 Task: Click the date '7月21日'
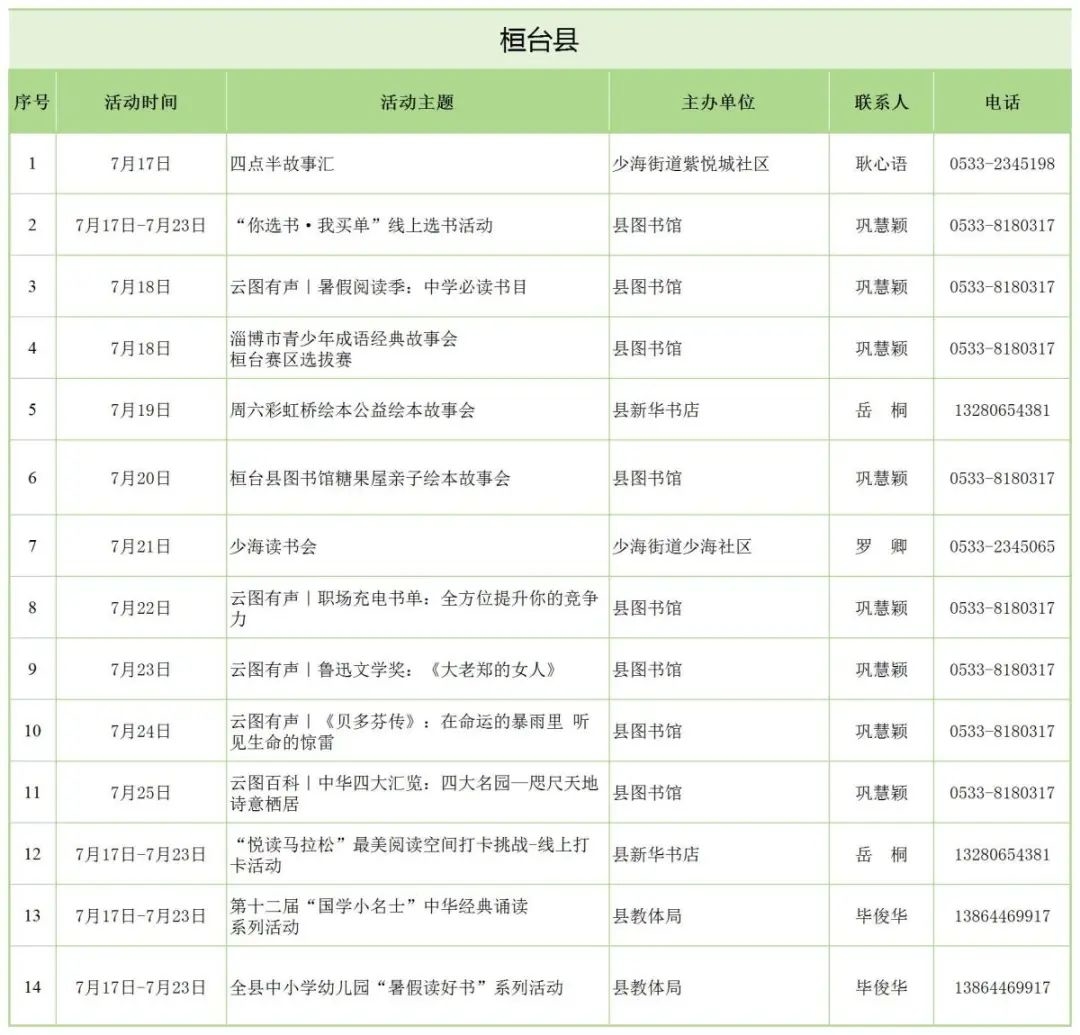tap(141, 546)
